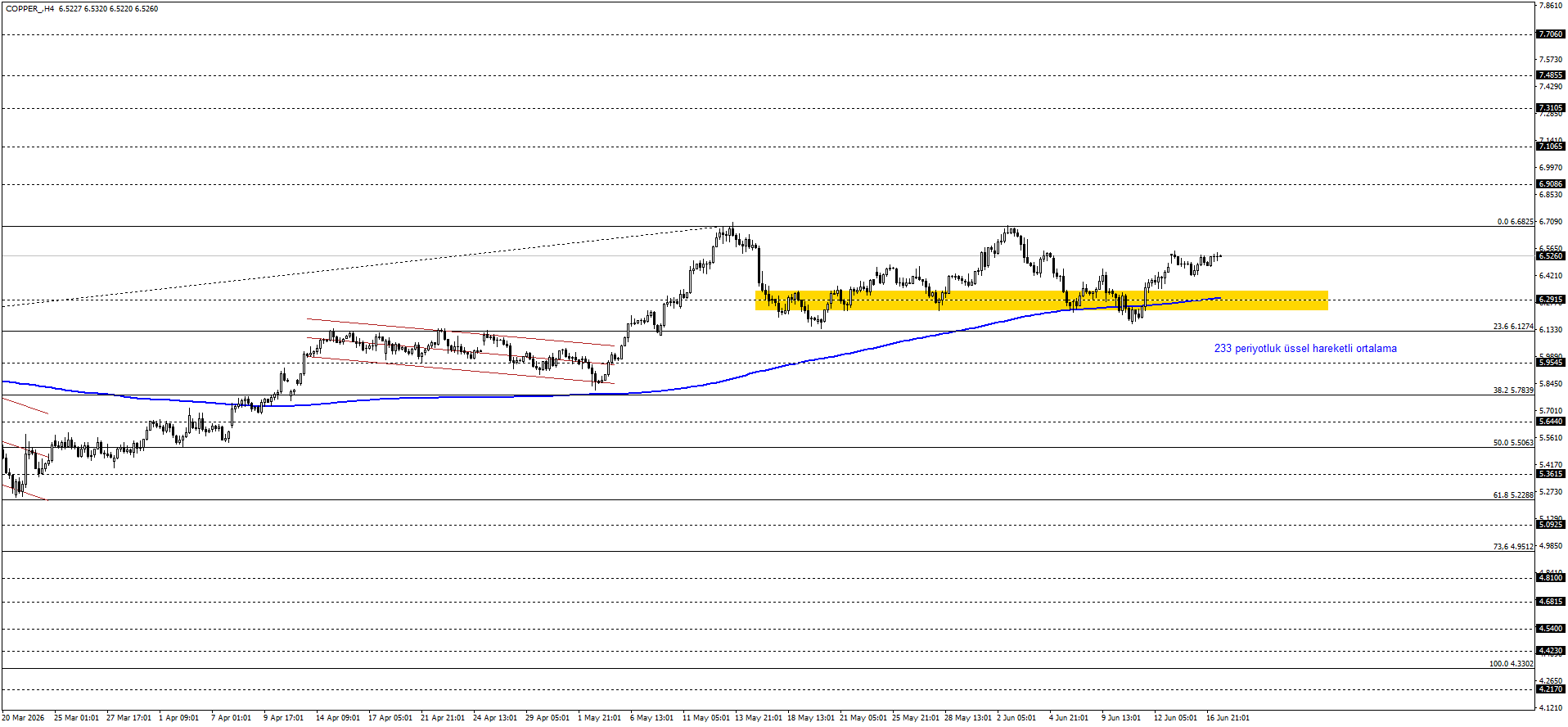Click the 6.7090 price scale value

coord(1552,222)
